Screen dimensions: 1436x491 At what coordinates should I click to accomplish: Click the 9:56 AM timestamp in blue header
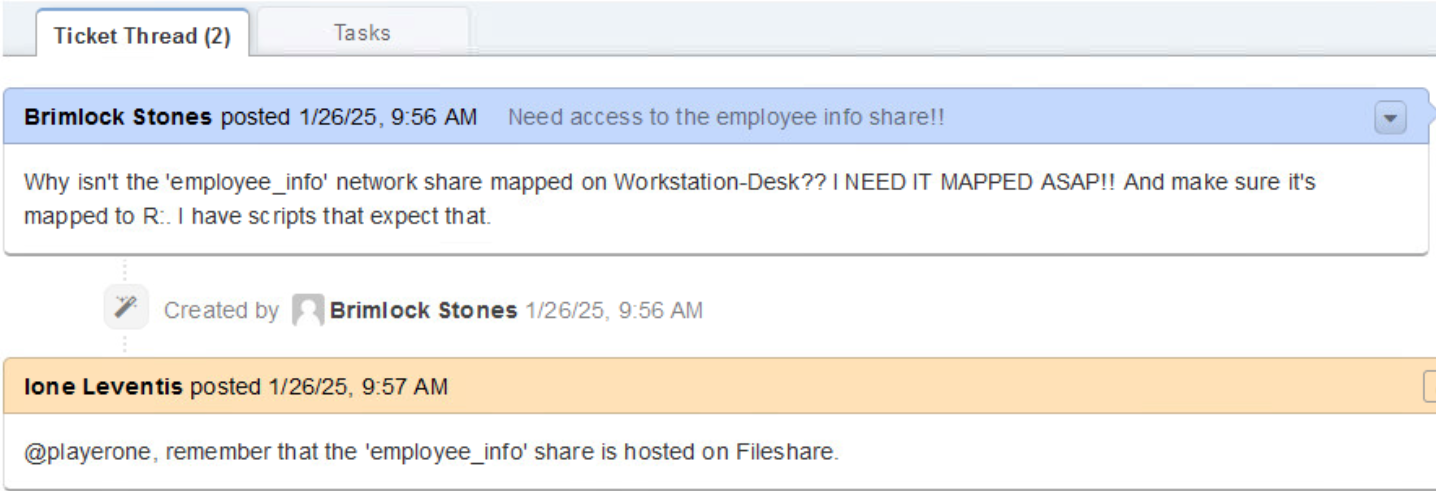tap(388, 117)
